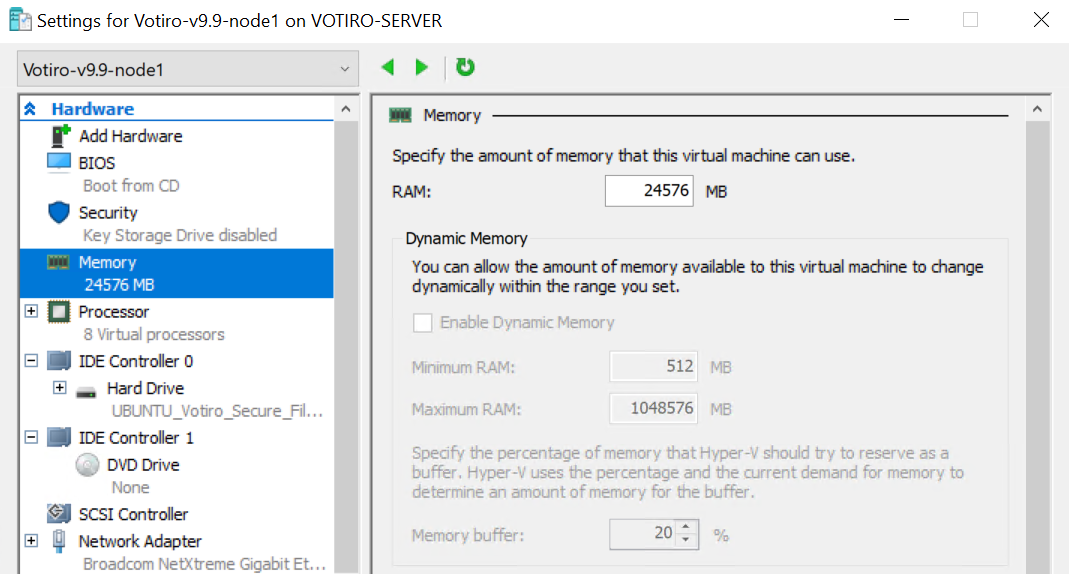Select the Add Hardware item
Image resolution: width=1069 pixels, height=574 pixels.
pos(131,136)
